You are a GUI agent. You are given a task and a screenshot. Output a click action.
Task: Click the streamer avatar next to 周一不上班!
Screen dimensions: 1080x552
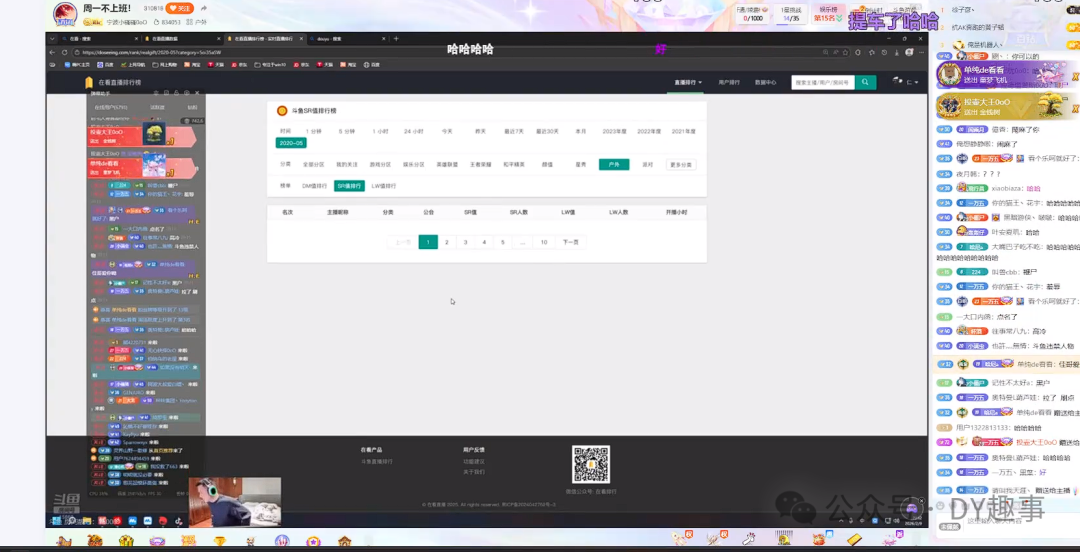coord(65,13)
